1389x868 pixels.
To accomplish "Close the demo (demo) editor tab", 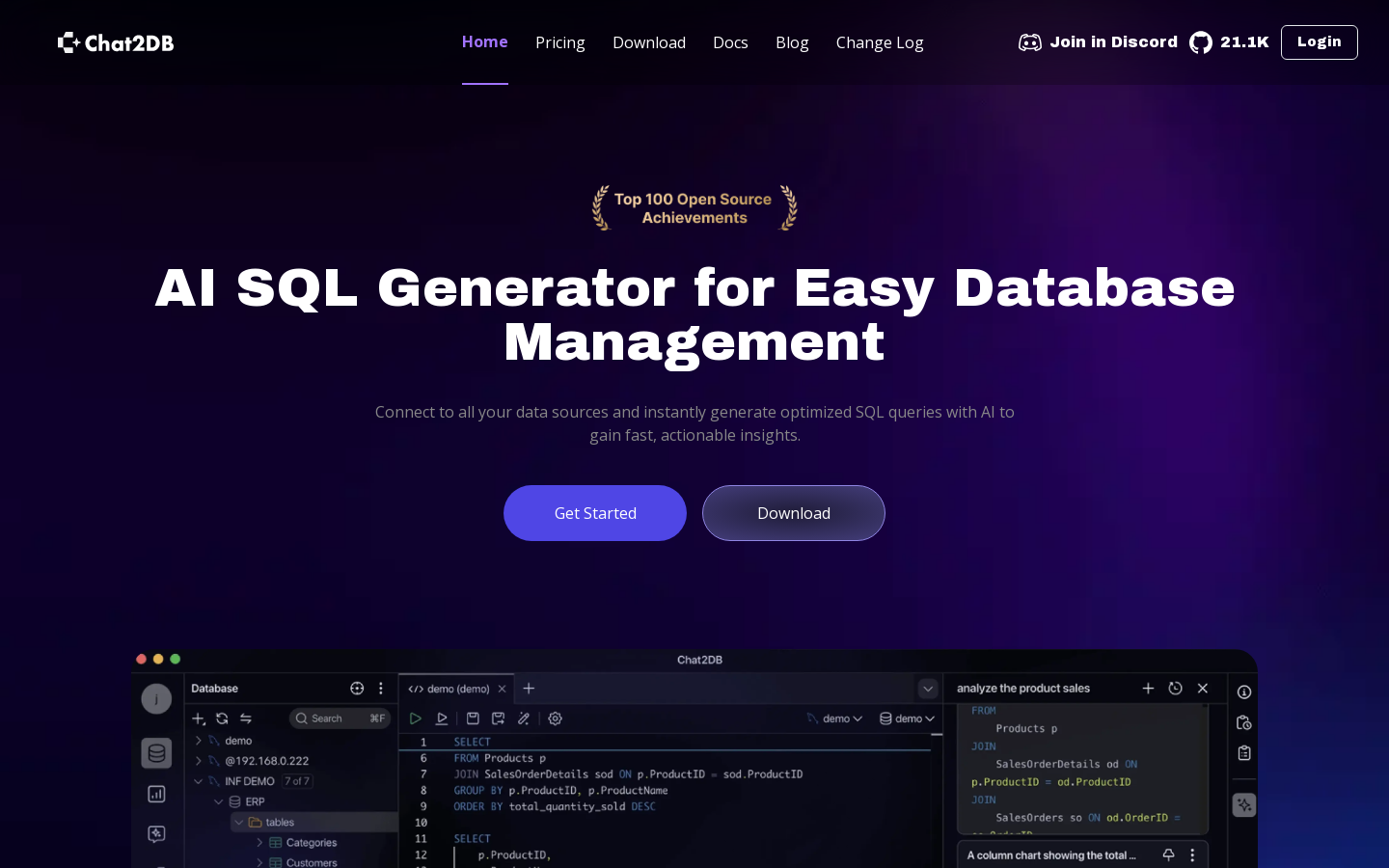I will click(x=502, y=689).
